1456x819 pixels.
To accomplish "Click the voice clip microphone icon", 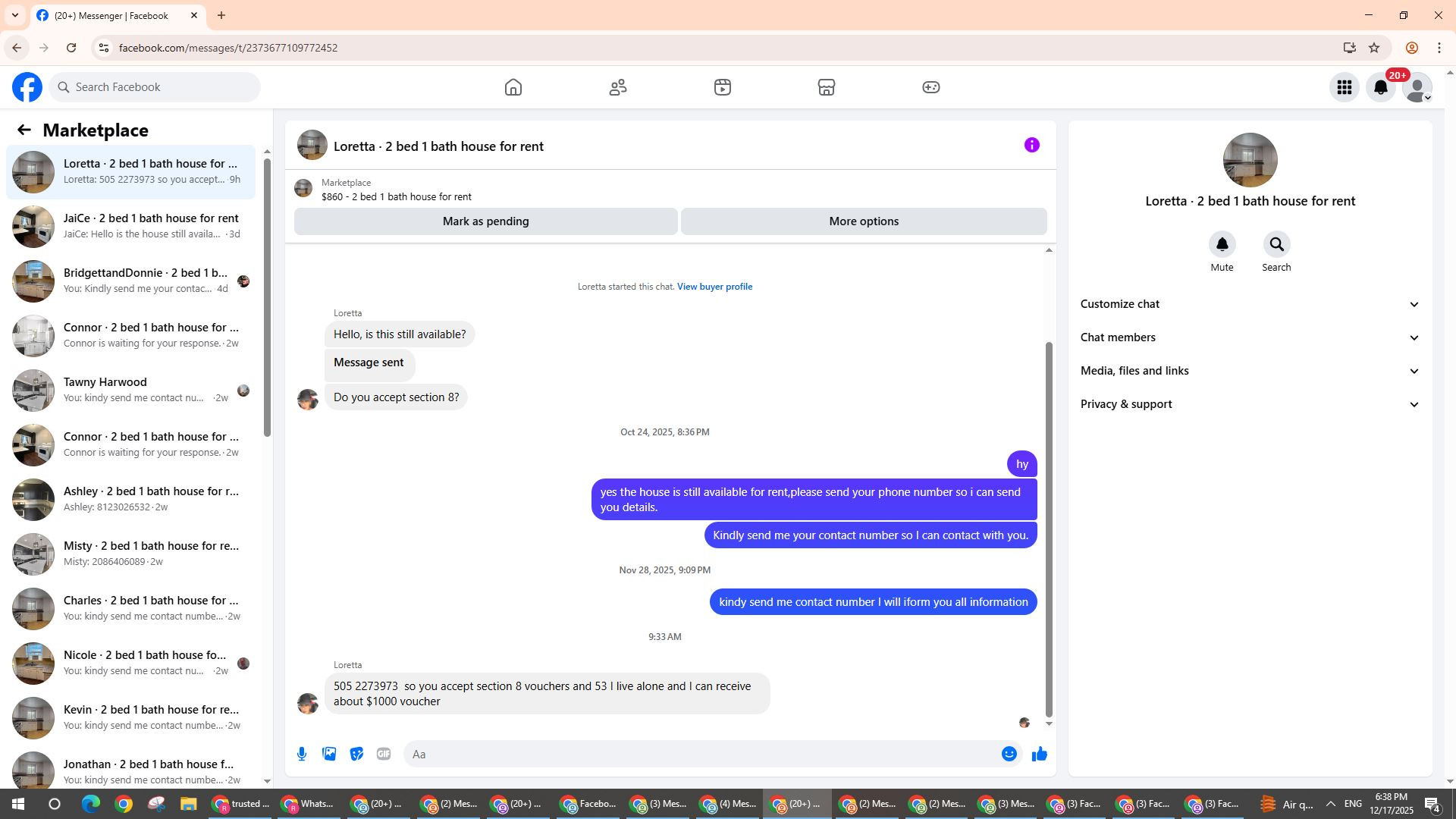I will [x=302, y=754].
